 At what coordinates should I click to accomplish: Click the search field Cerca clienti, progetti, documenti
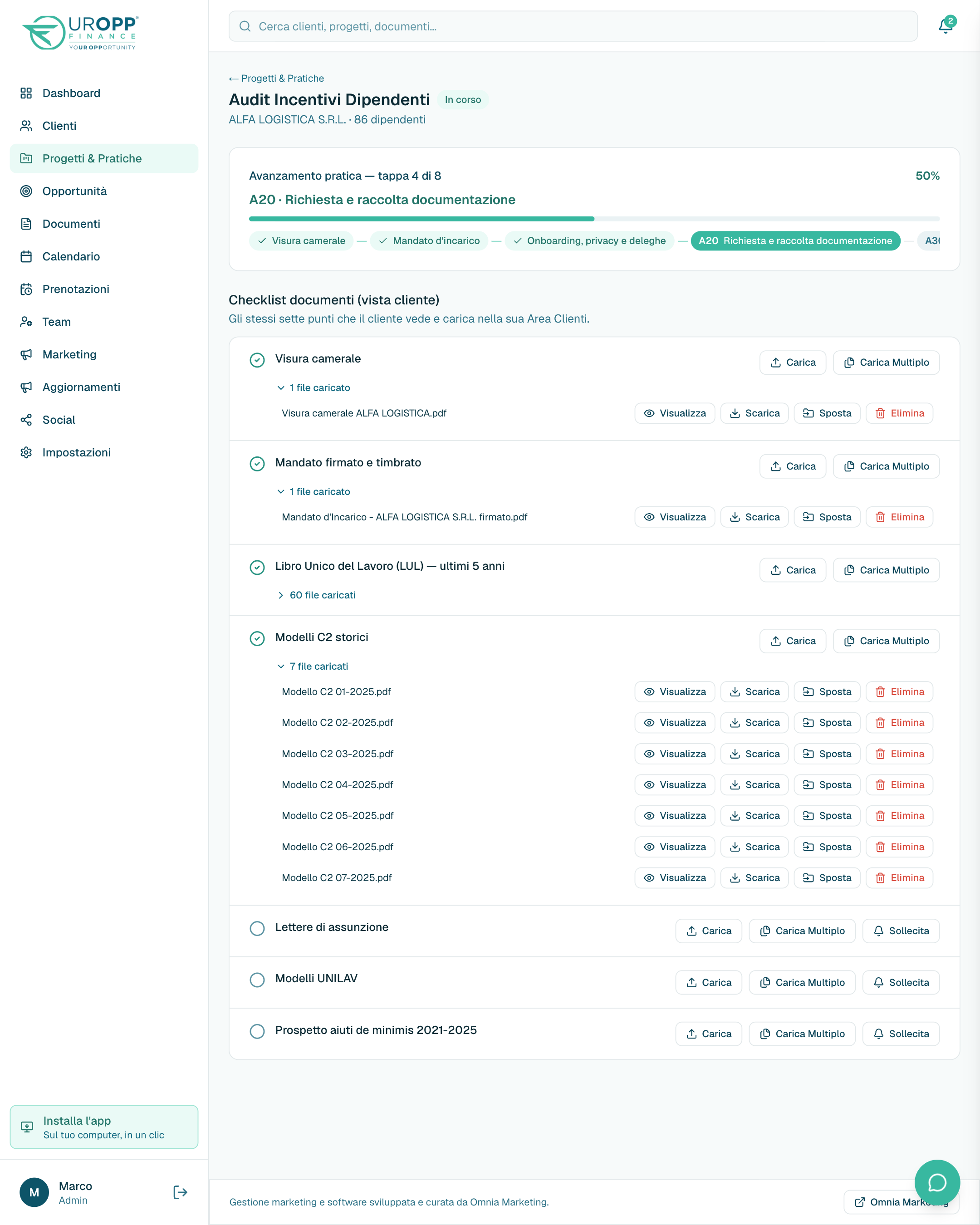point(573,26)
